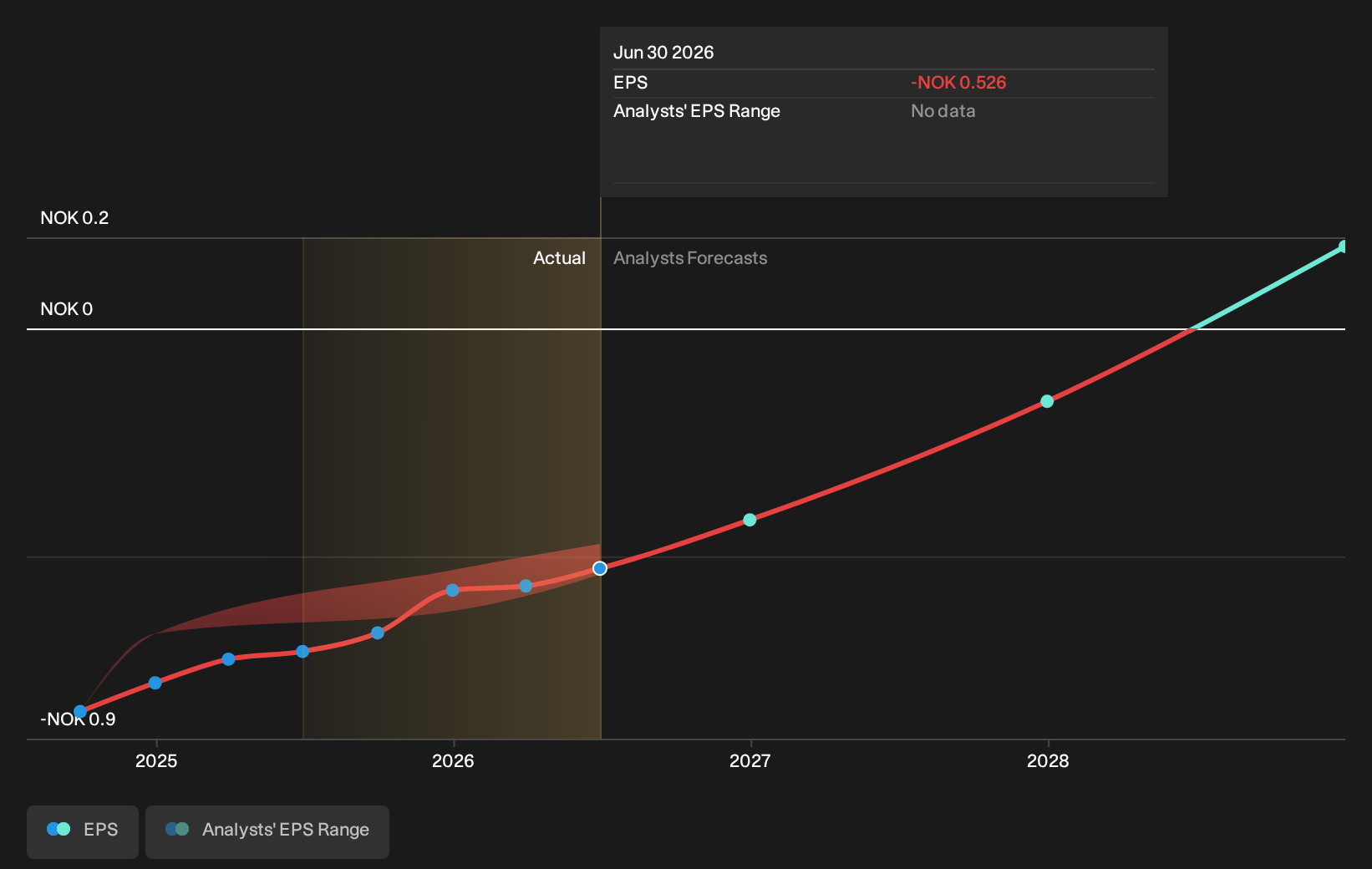Click the 2027 x-axis label
This screenshot has height=869, width=1372.
(x=750, y=760)
